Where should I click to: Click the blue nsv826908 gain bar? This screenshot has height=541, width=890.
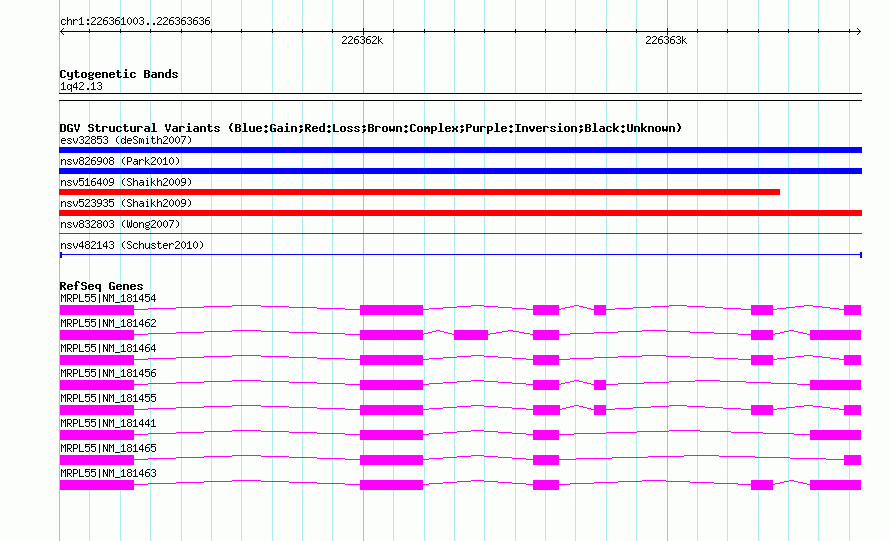pyautogui.click(x=460, y=171)
